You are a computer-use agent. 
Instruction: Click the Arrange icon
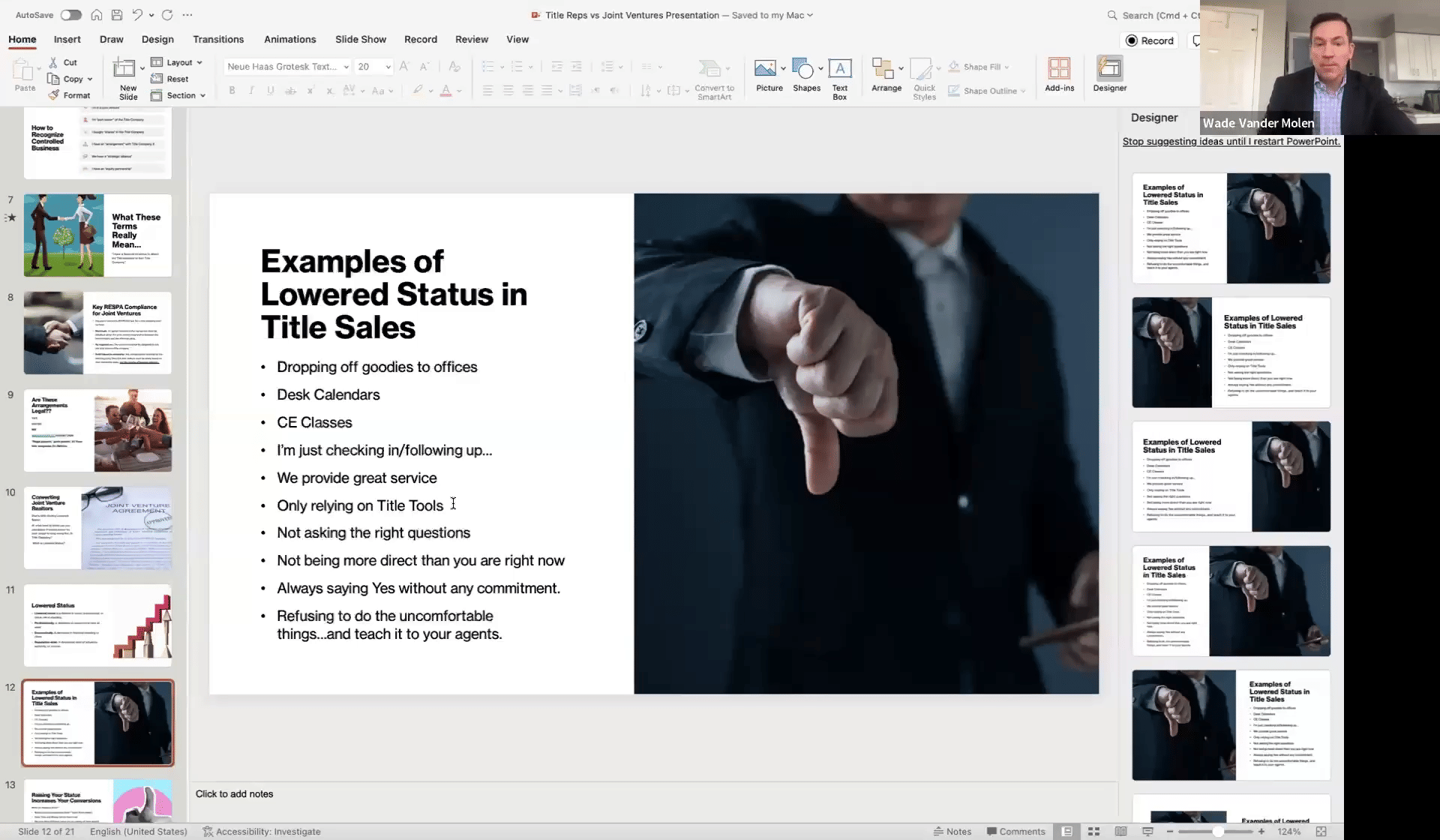click(x=883, y=69)
